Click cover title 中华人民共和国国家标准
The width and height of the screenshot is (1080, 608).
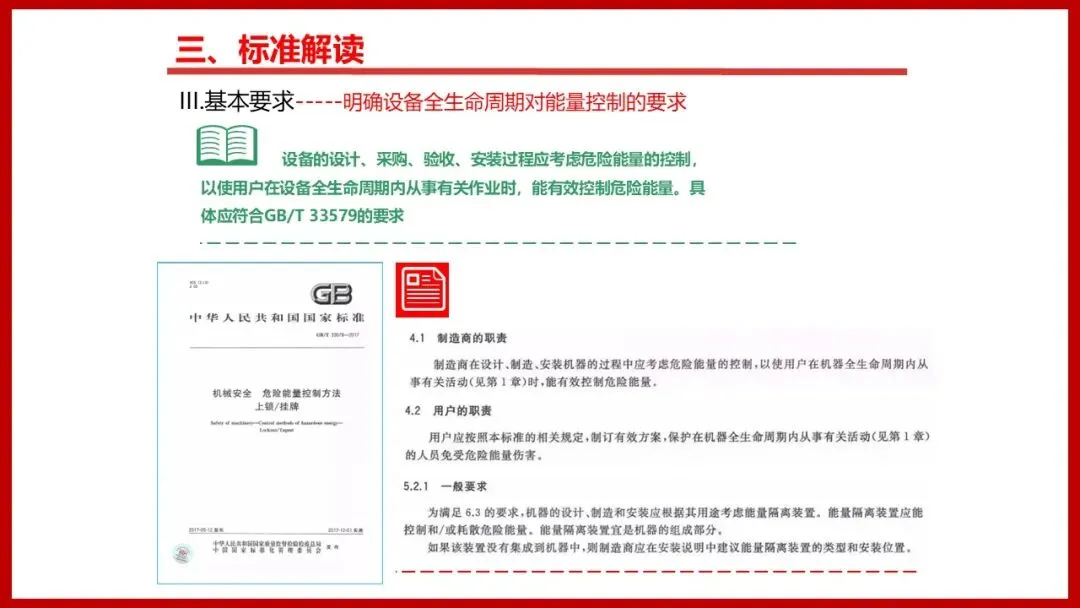(x=277, y=317)
